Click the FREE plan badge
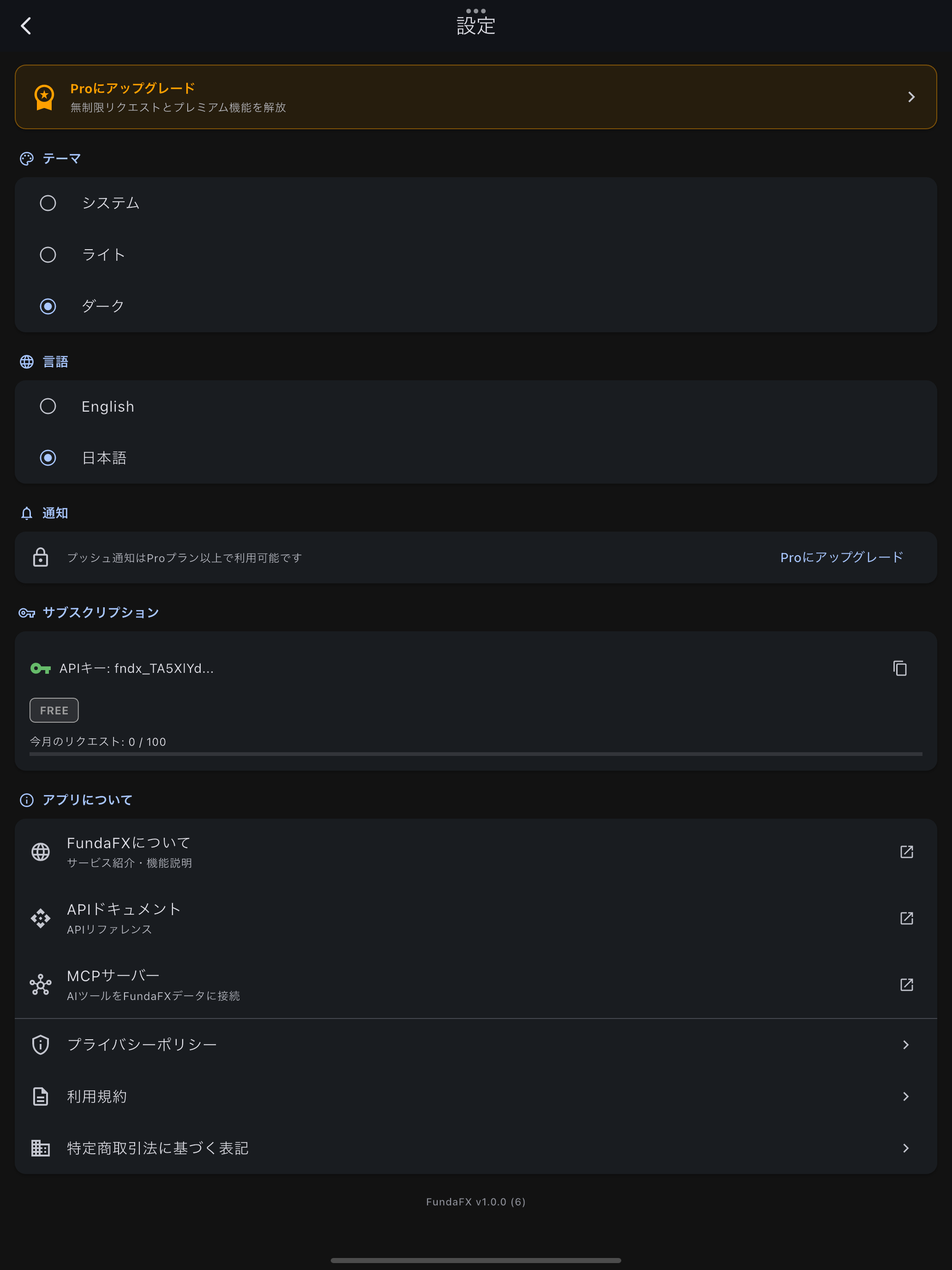The width and height of the screenshot is (952, 1270). click(x=54, y=710)
